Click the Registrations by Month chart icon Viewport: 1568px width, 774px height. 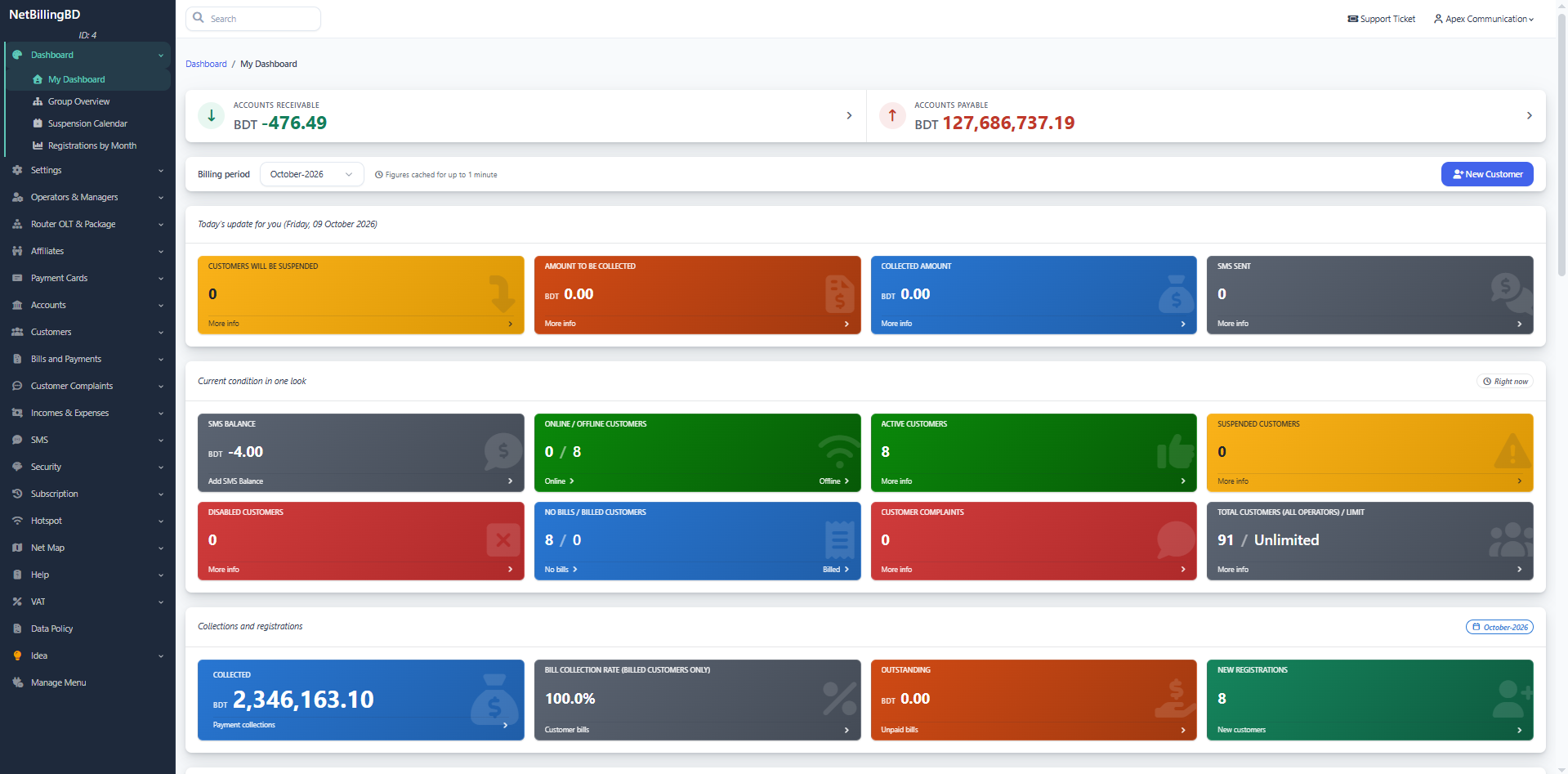(38, 145)
